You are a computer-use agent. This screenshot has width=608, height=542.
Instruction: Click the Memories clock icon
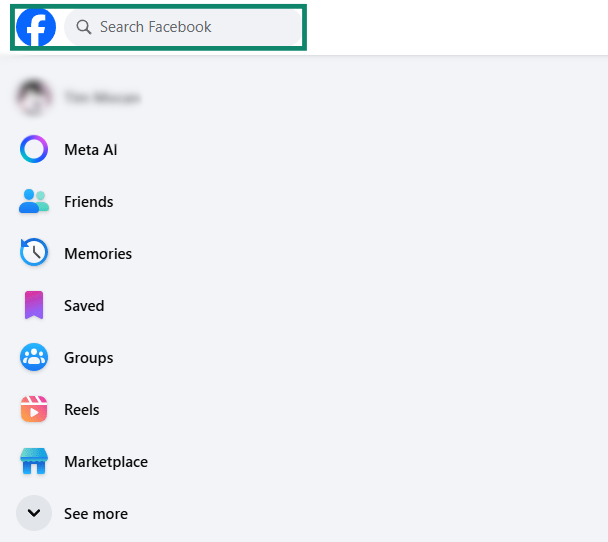click(x=34, y=252)
